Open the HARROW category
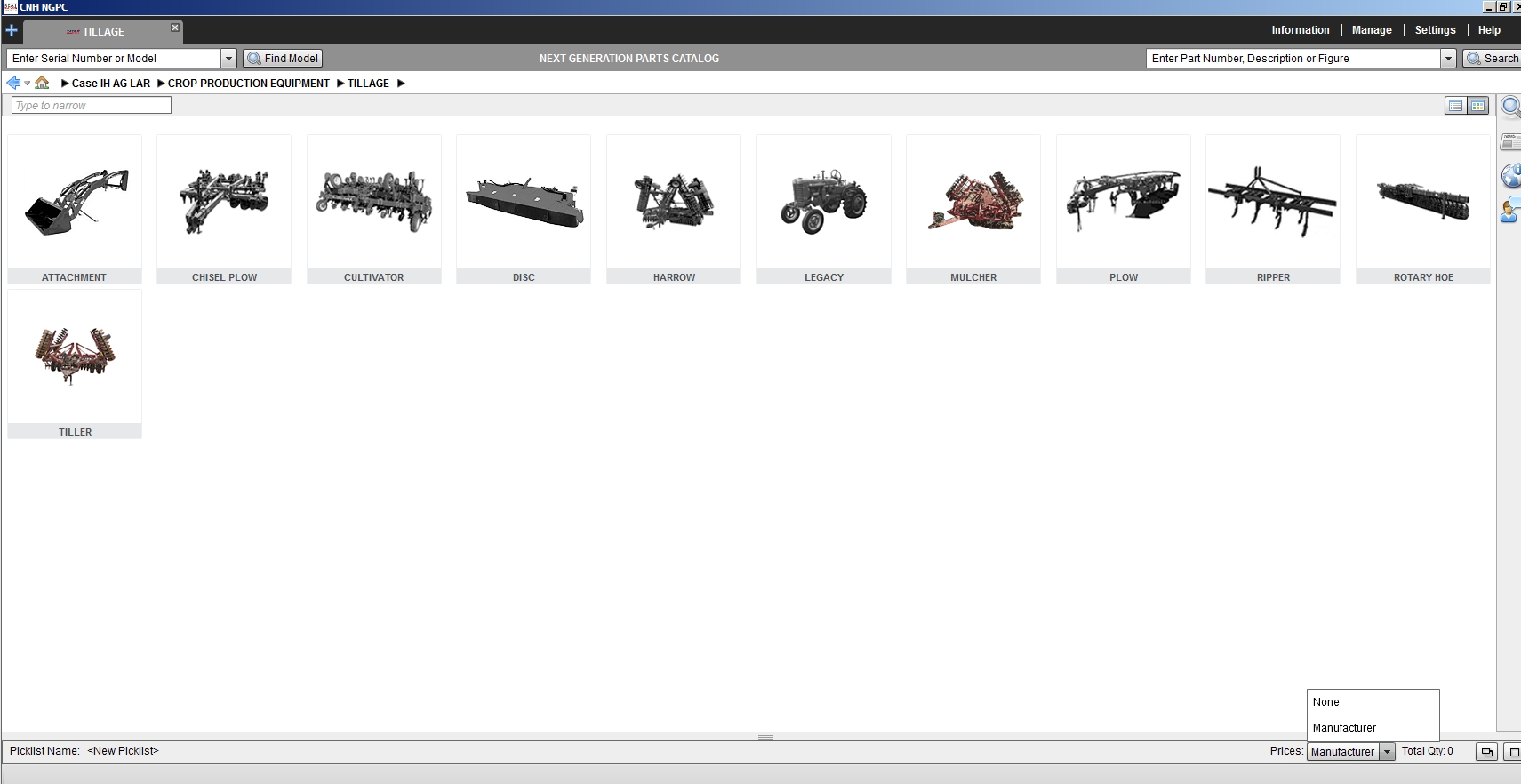 coord(674,210)
